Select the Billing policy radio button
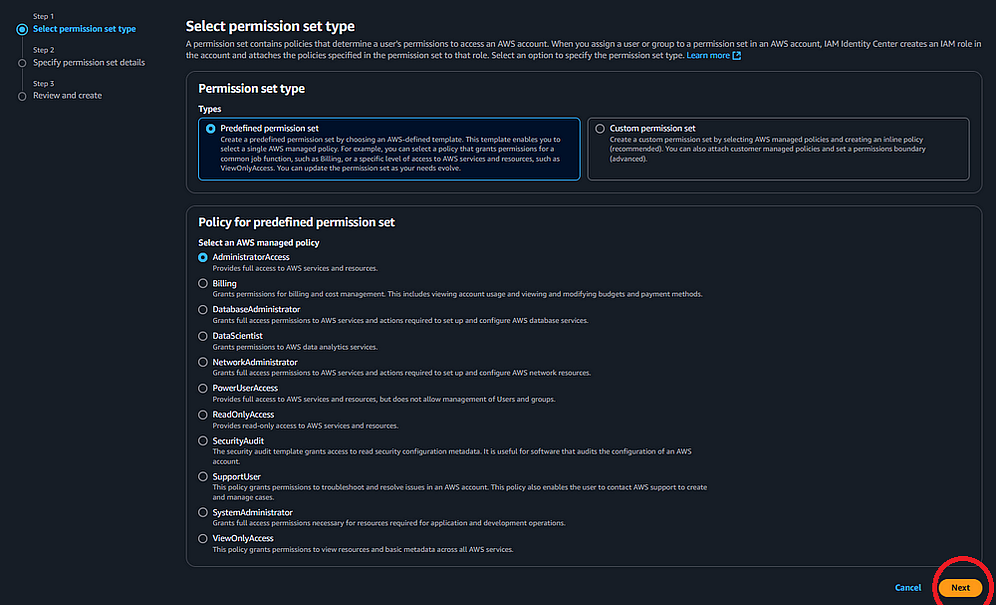Viewport: 1000px width, 605px height. 204,283
